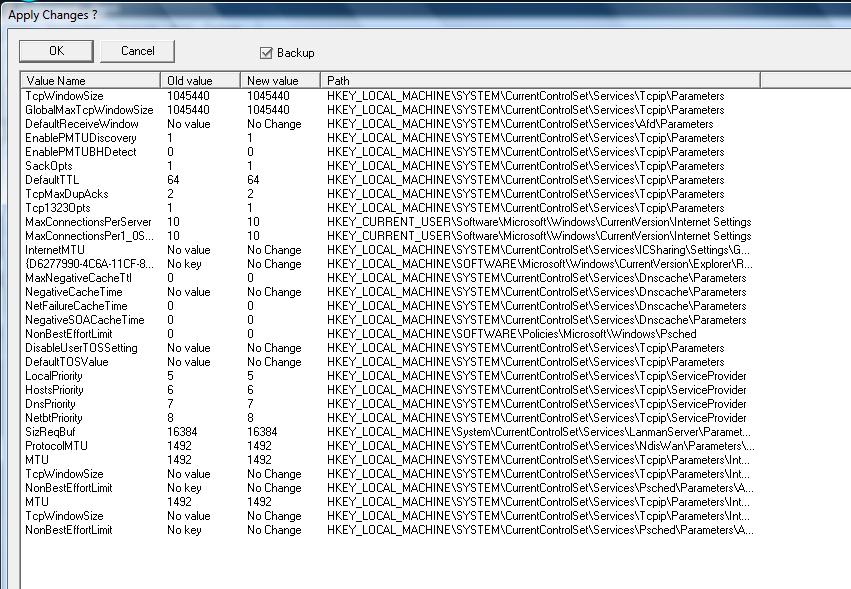The height and width of the screenshot is (589, 851).
Task: Click the OK button
Action: click(56, 51)
